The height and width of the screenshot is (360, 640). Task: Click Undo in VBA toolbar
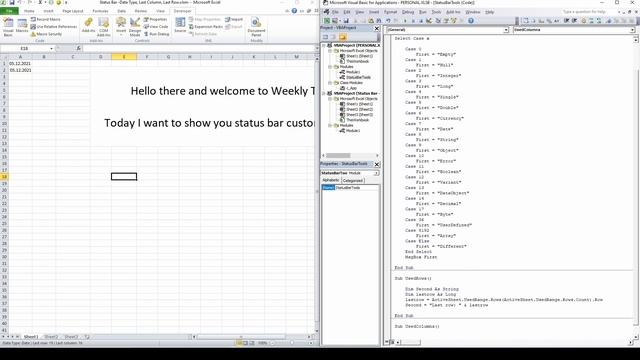(388, 21)
